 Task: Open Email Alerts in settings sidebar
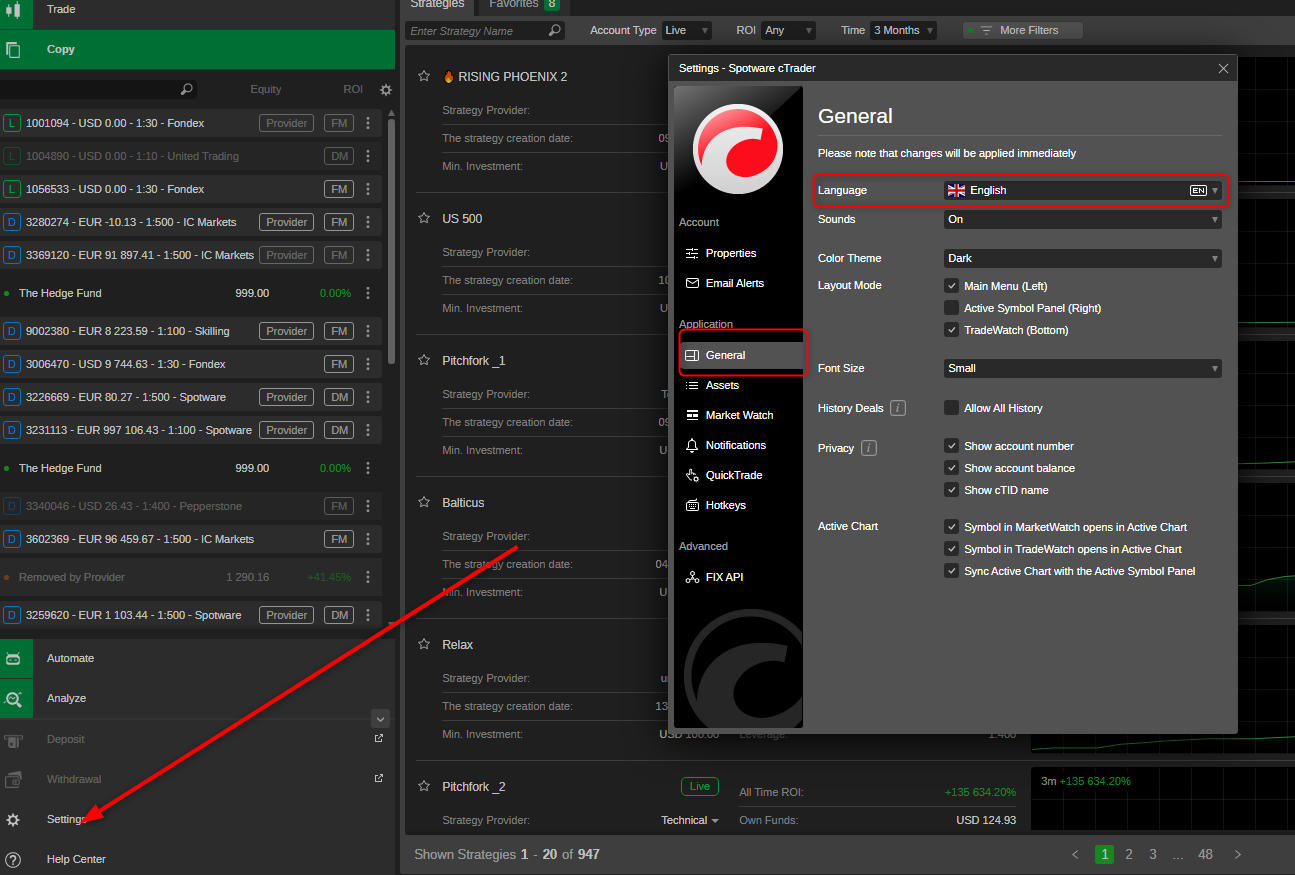[734, 283]
